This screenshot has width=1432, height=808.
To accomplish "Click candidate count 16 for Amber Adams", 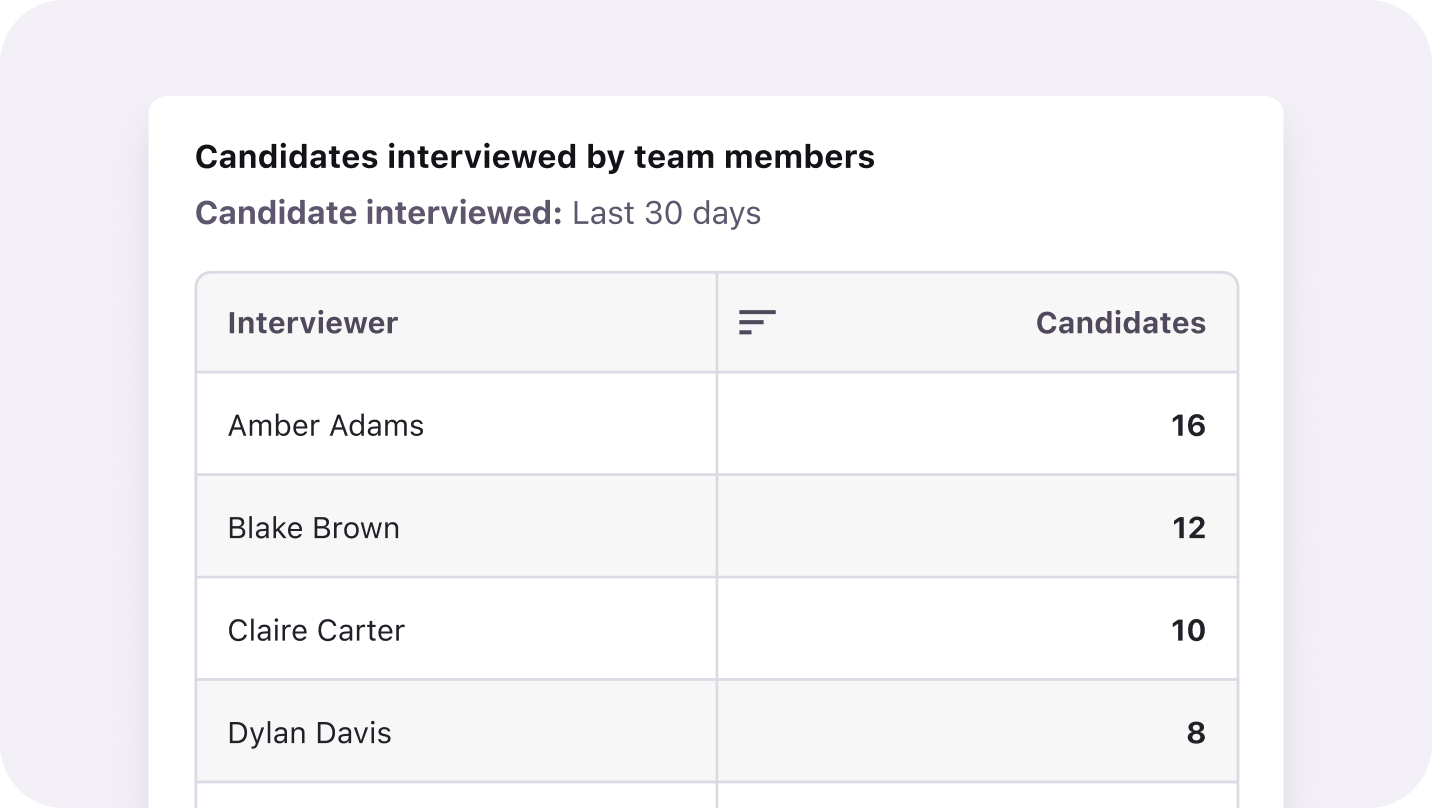I will tap(1188, 425).
